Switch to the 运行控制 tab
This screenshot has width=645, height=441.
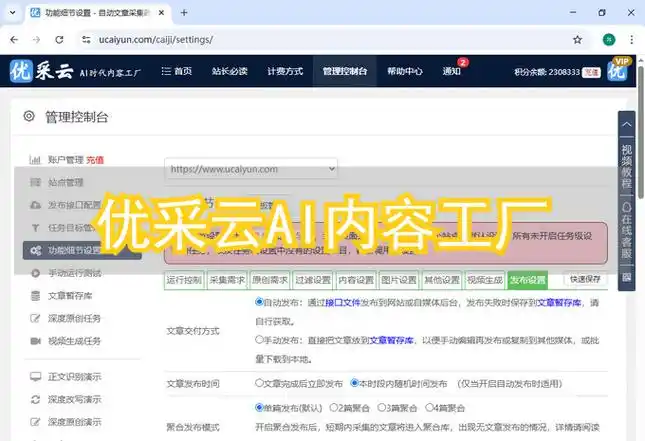coord(184,280)
